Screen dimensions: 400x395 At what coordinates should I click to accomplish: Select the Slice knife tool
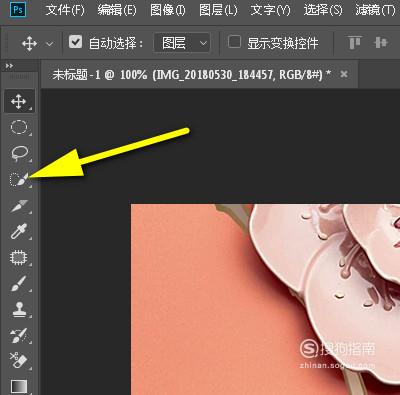[19, 206]
